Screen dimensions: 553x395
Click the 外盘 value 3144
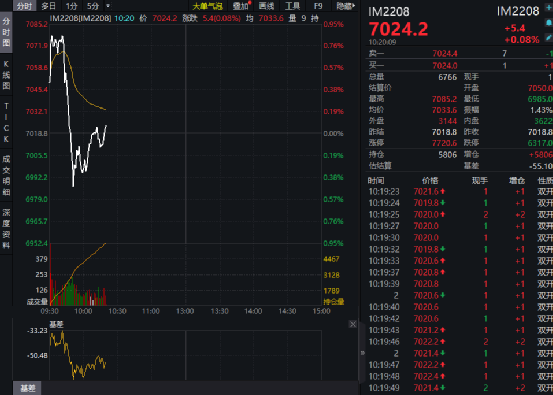click(448, 121)
